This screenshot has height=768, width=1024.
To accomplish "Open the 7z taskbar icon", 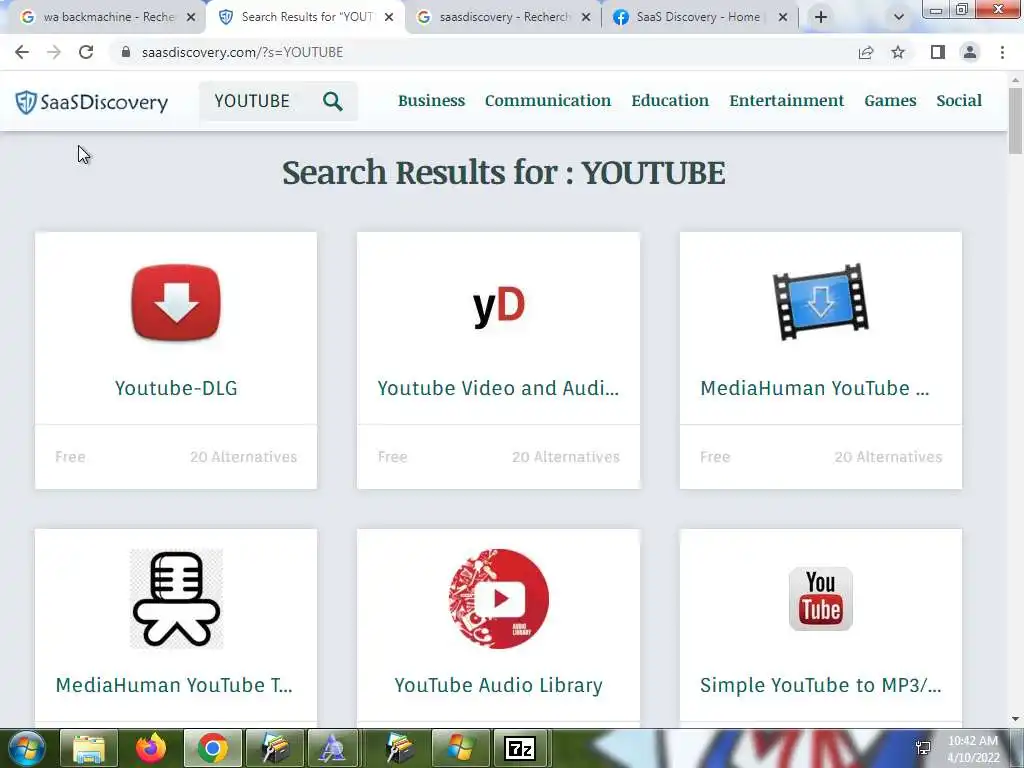I will click(520, 748).
